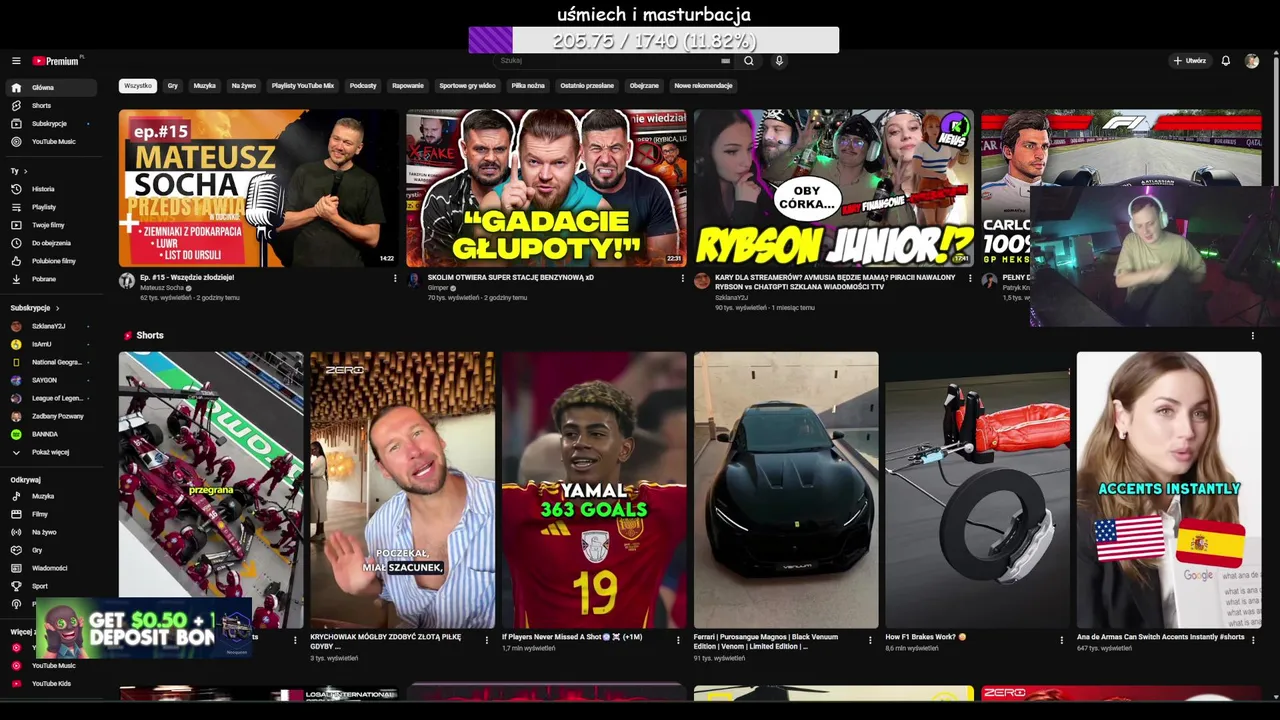Screen dimensions: 1280x720
Task: Select the Na żywo filter chip
Action: click(244, 86)
